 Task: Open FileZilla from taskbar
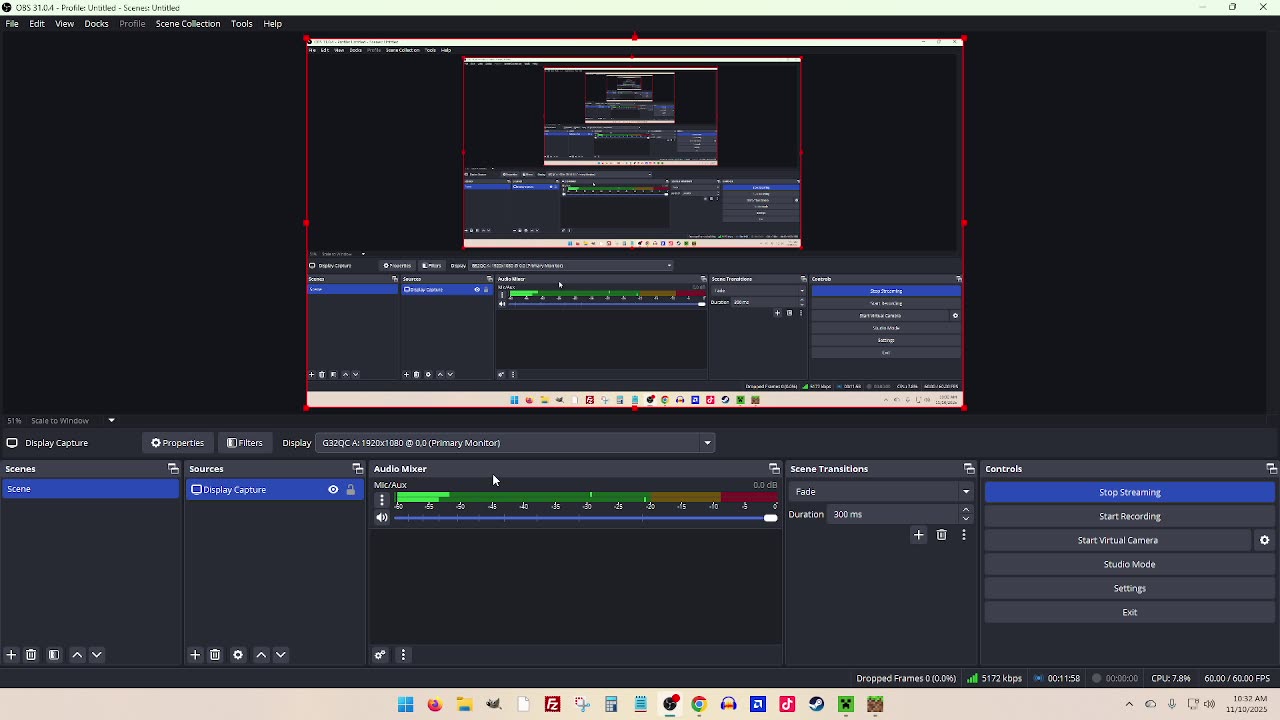(x=552, y=705)
